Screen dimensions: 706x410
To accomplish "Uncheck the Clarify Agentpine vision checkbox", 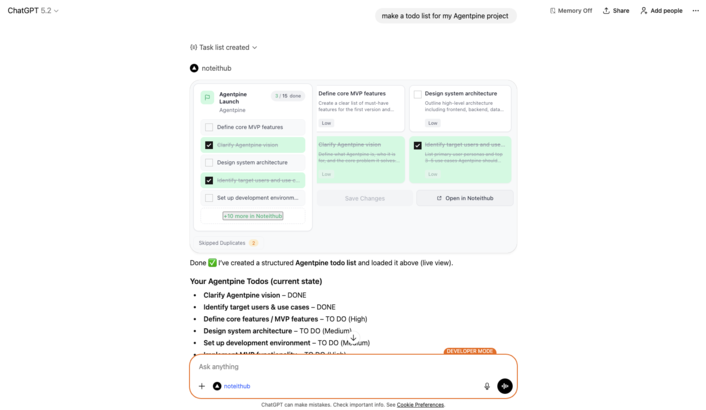I will point(209,145).
